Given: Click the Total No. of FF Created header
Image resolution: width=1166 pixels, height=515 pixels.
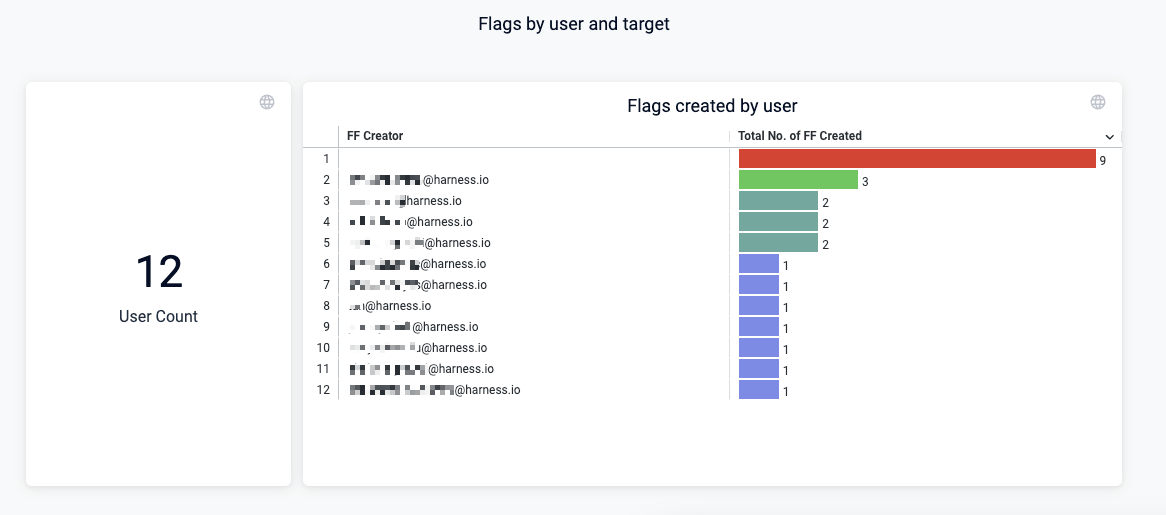Looking at the screenshot, I should tap(800, 136).
